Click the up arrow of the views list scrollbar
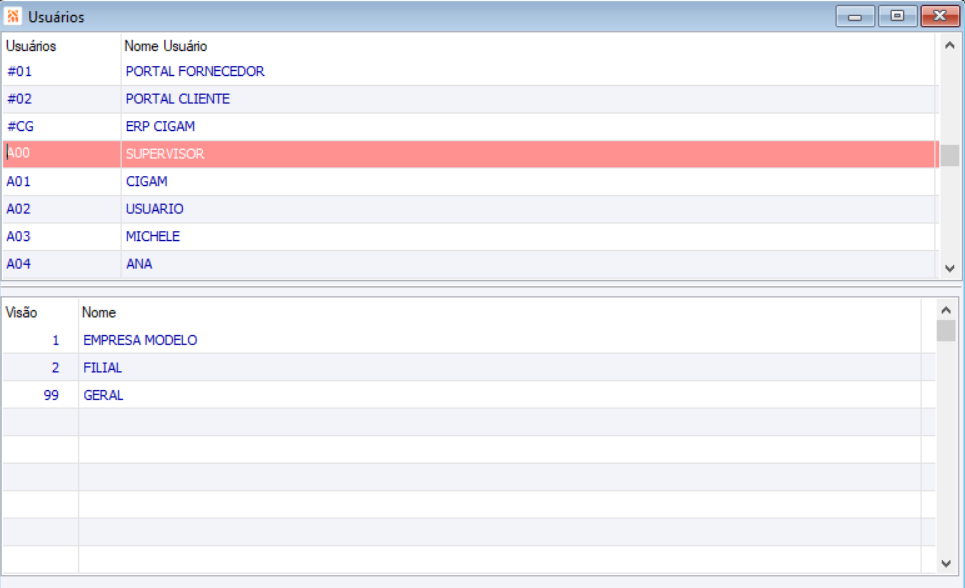 pos(946,310)
